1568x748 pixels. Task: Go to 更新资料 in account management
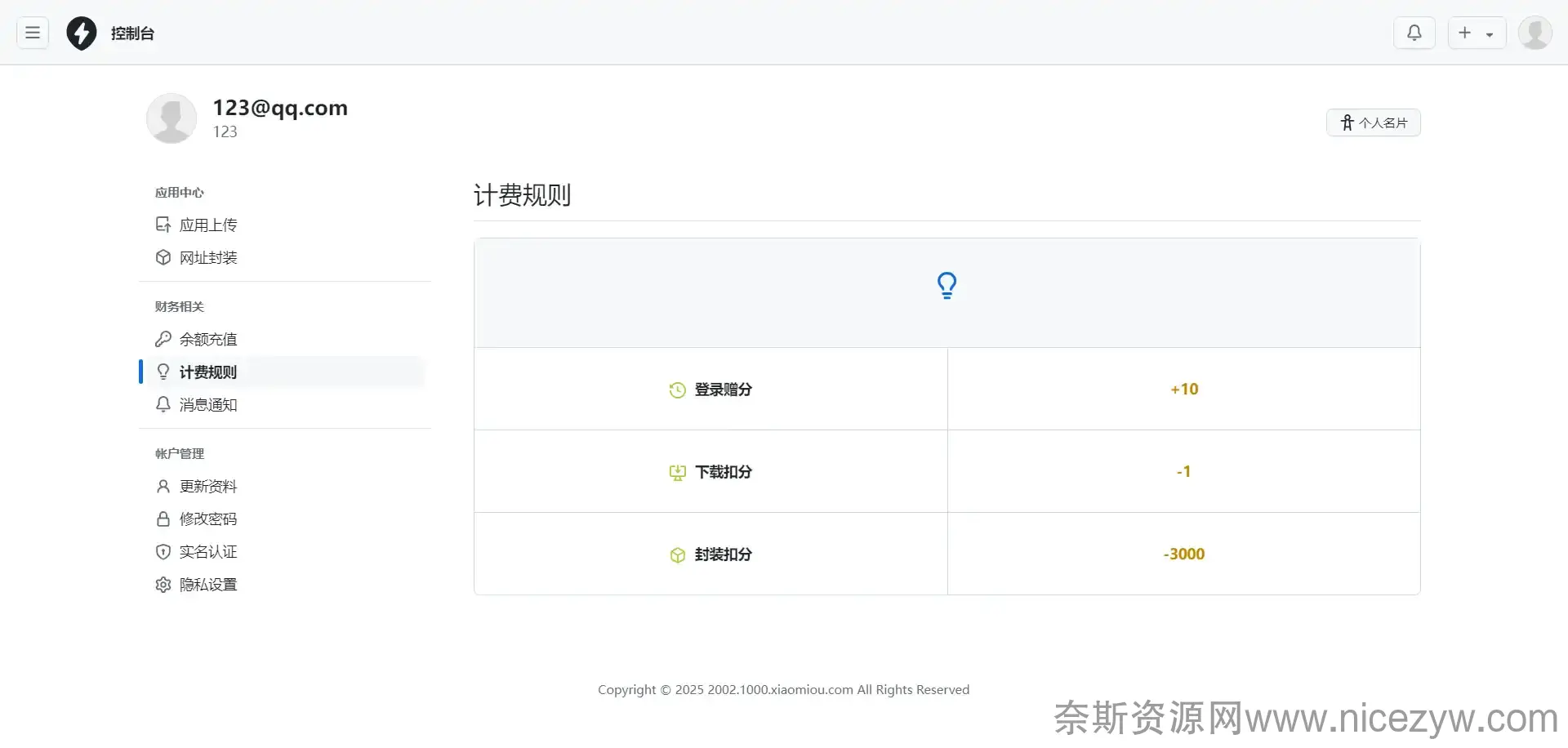click(207, 486)
